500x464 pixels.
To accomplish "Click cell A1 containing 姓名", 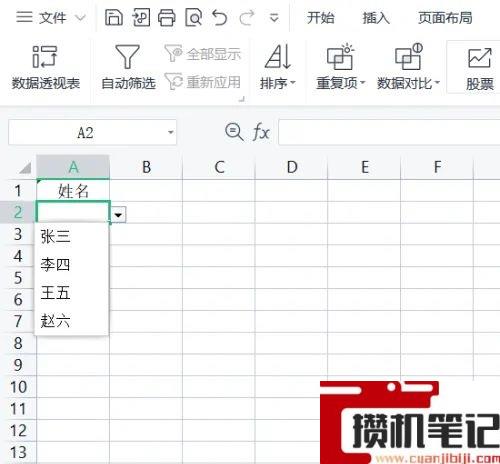I will click(73, 191).
